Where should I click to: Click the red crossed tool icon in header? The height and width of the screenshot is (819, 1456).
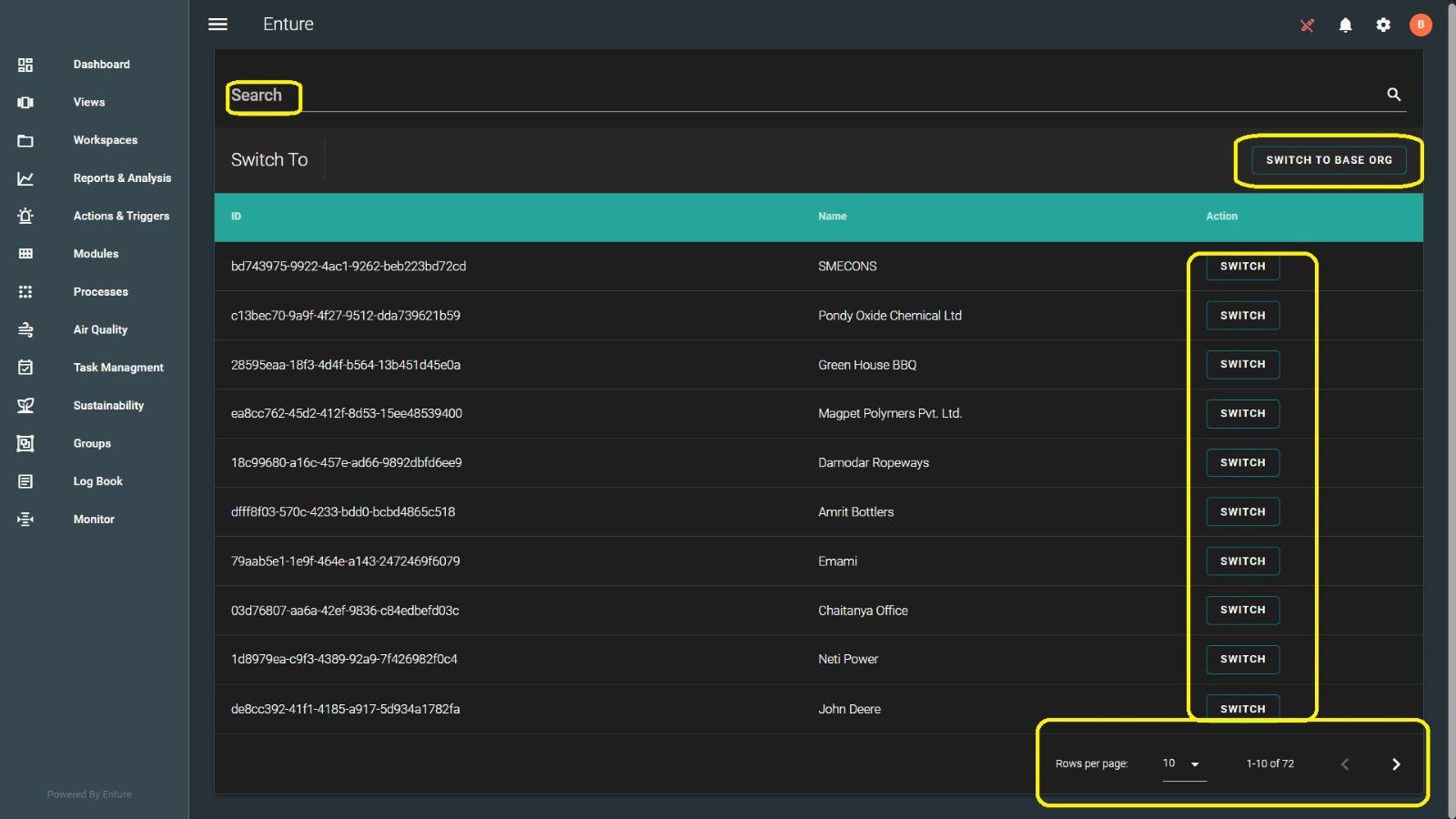point(1307,25)
